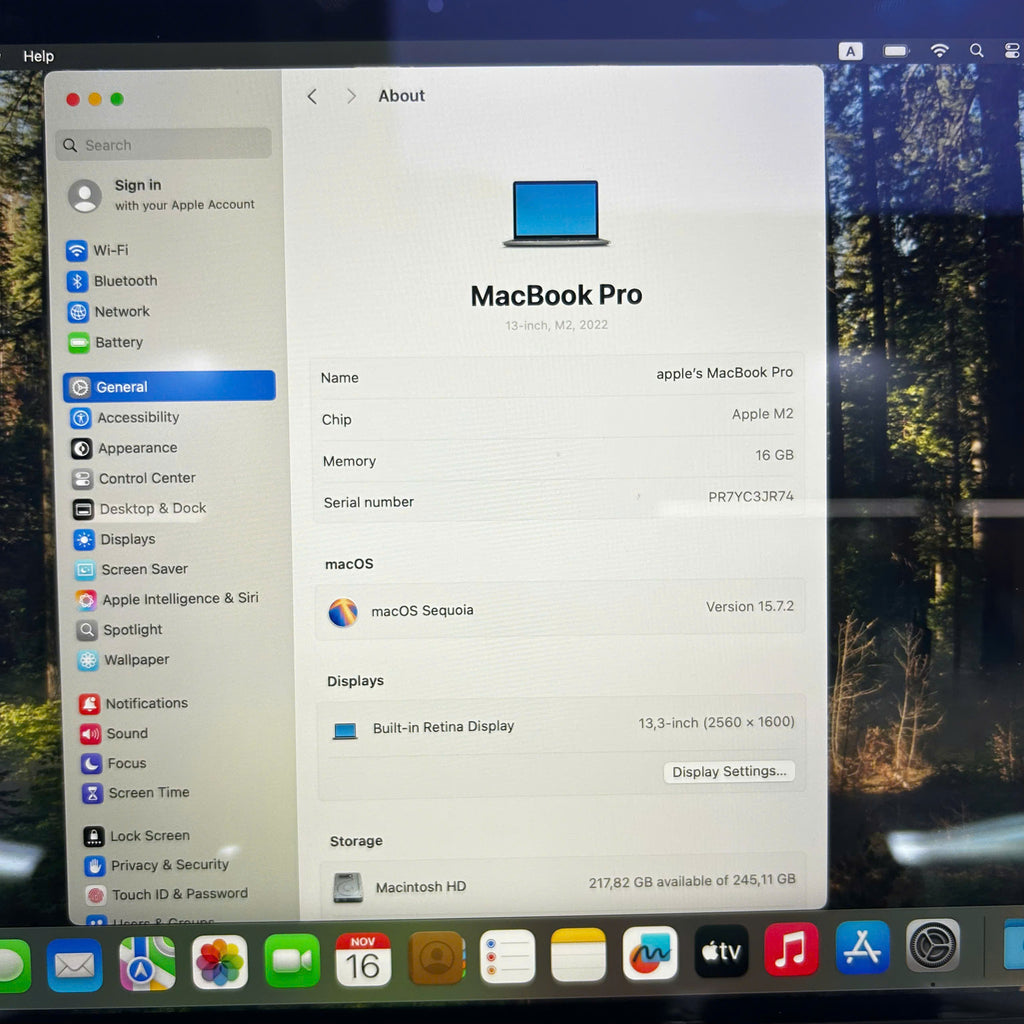Open the Help menu
This screenshot has width=1024, height=1024.
pyautogui.click(x=39, y=56)
